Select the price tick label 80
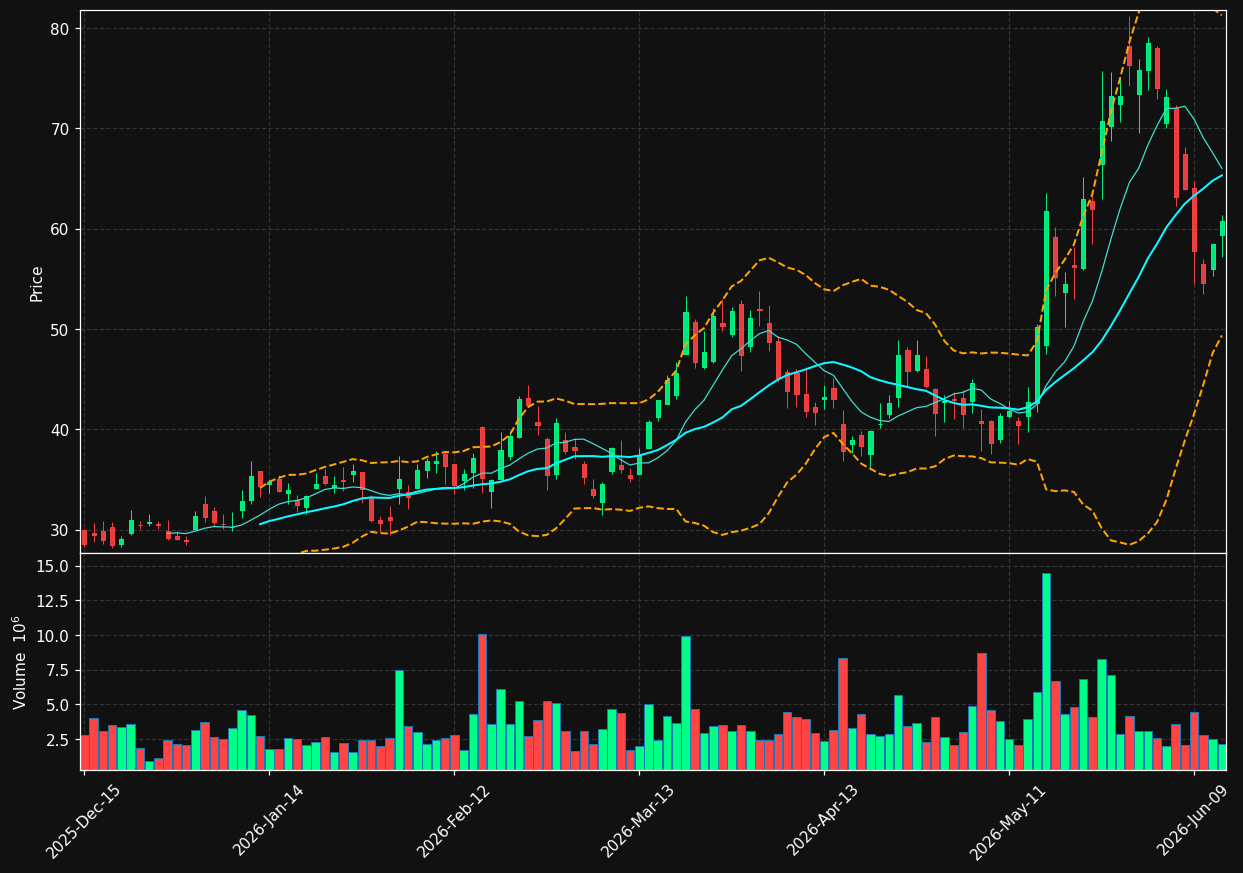Viewport: 1243px width, 873px height. (x=60, y=29)
